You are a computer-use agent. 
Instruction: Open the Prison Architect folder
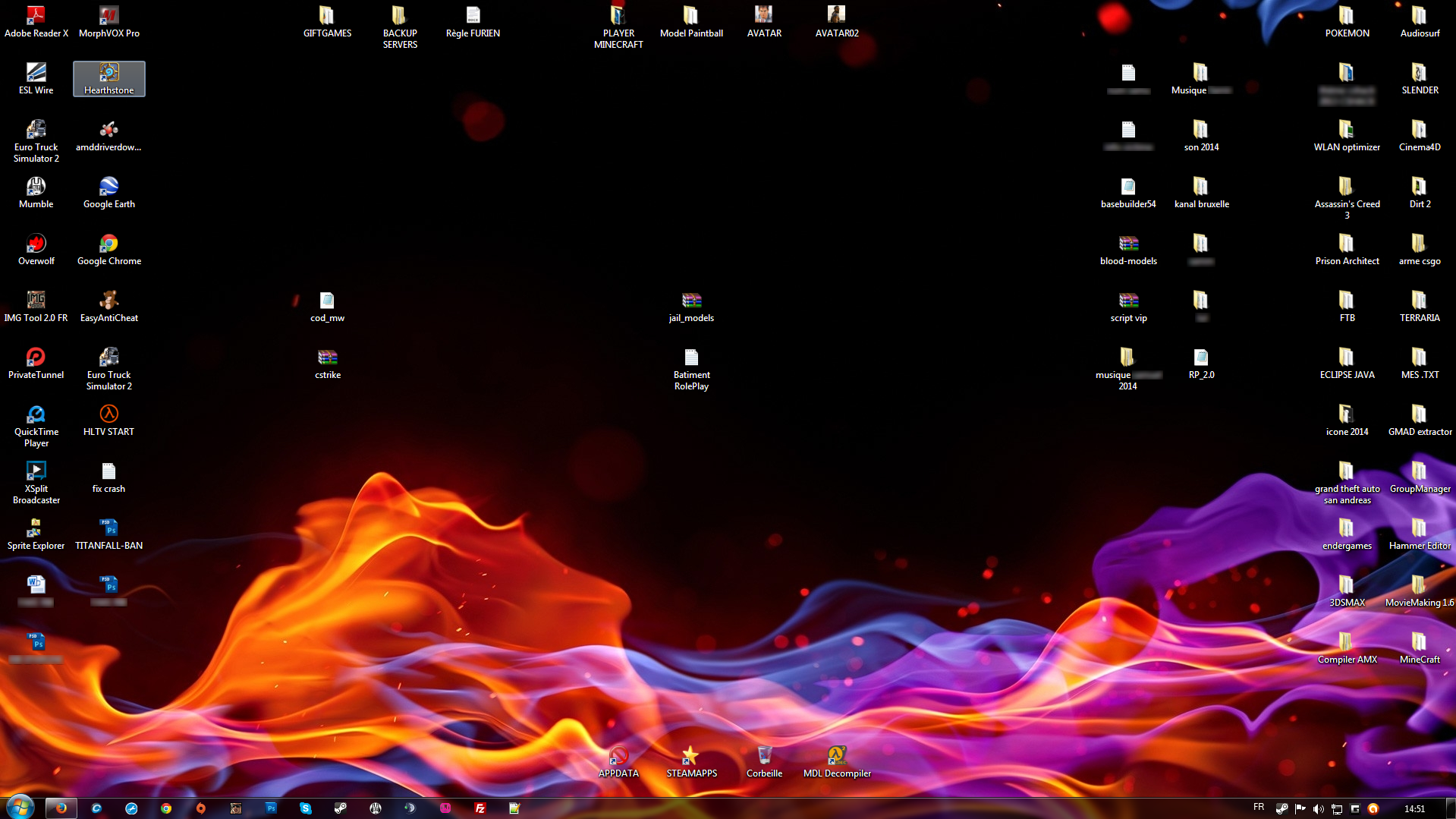coord(1347,249)
